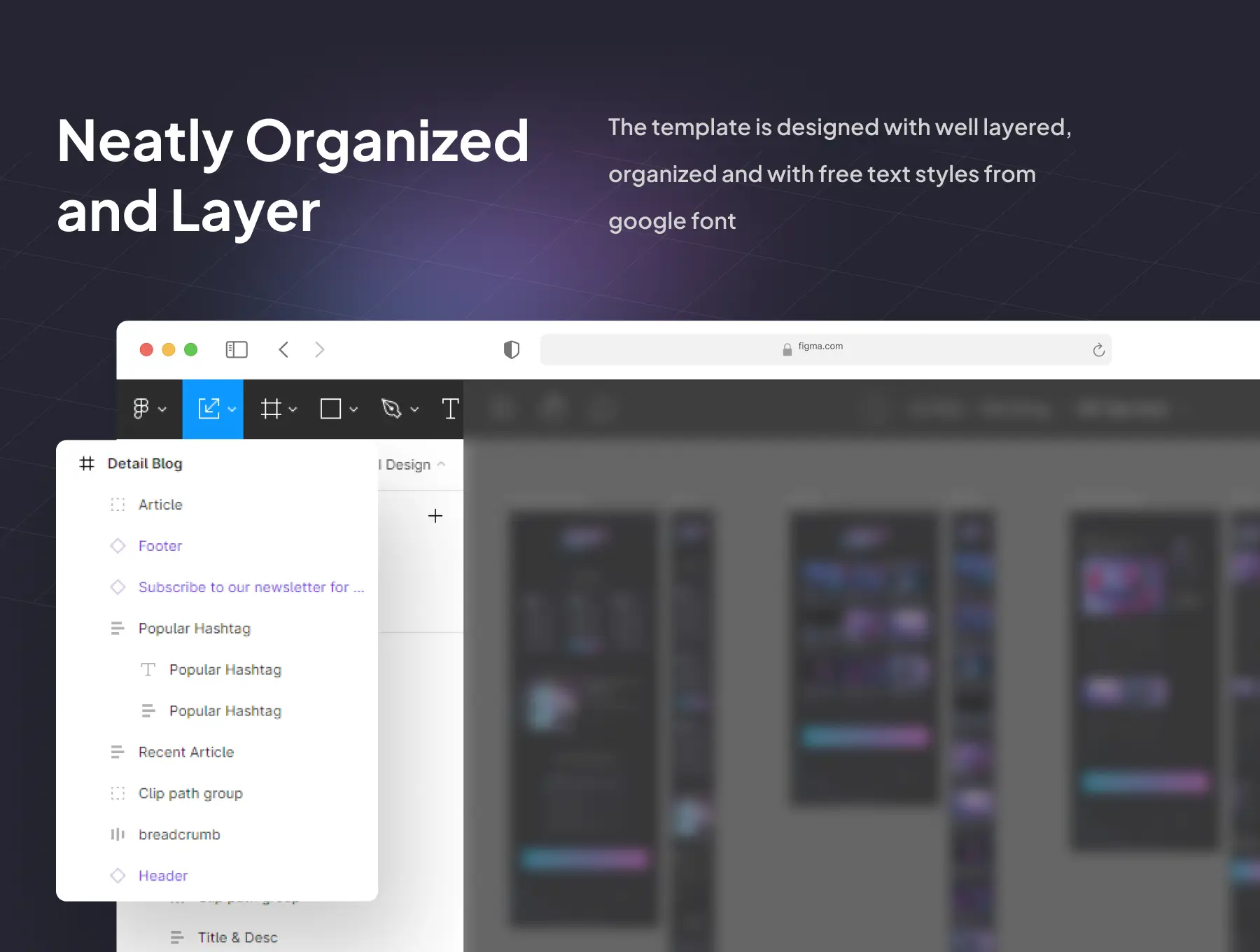Select the Text tool
Image resolution: width=1260 pixels, height=952 pixels.
[x=450, y=409]
